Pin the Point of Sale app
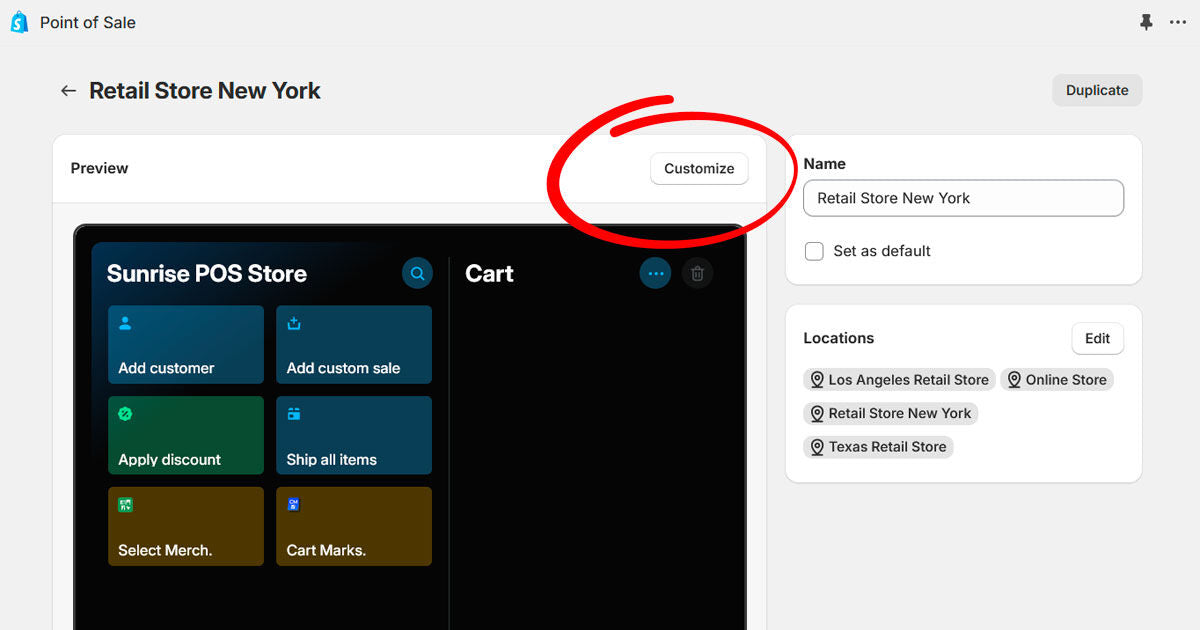 (x=1146, y=22)
